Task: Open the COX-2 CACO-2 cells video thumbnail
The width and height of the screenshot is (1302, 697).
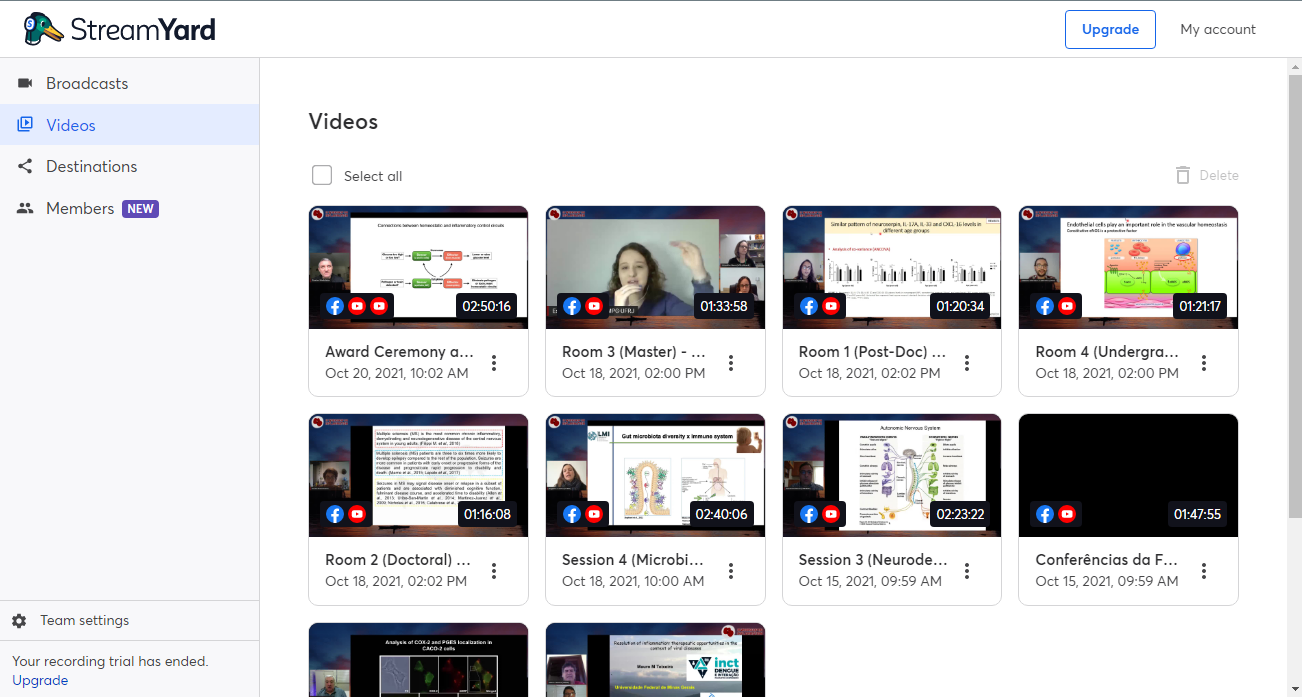Action: coord(418,660)
